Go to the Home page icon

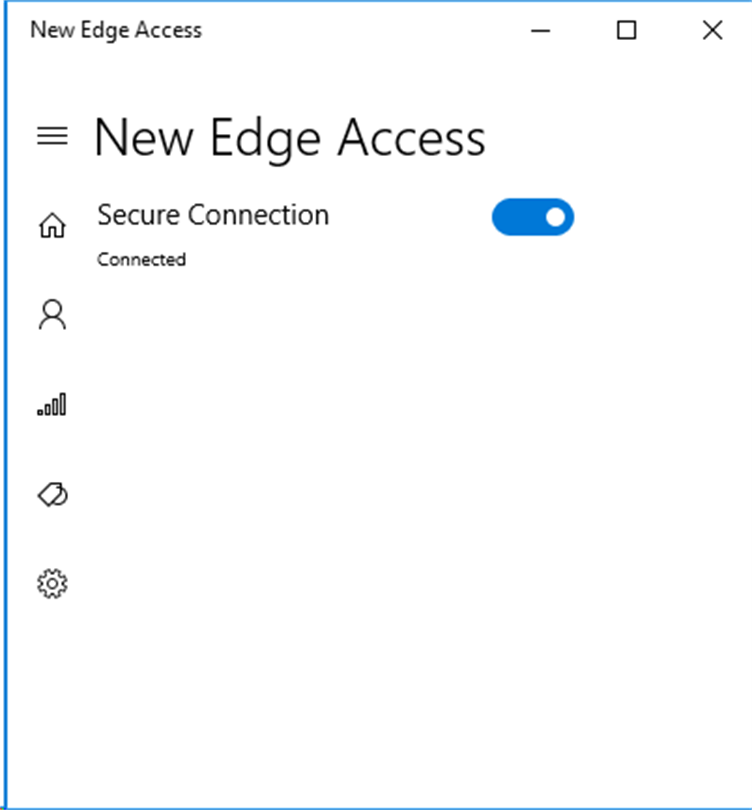[52, 226]
